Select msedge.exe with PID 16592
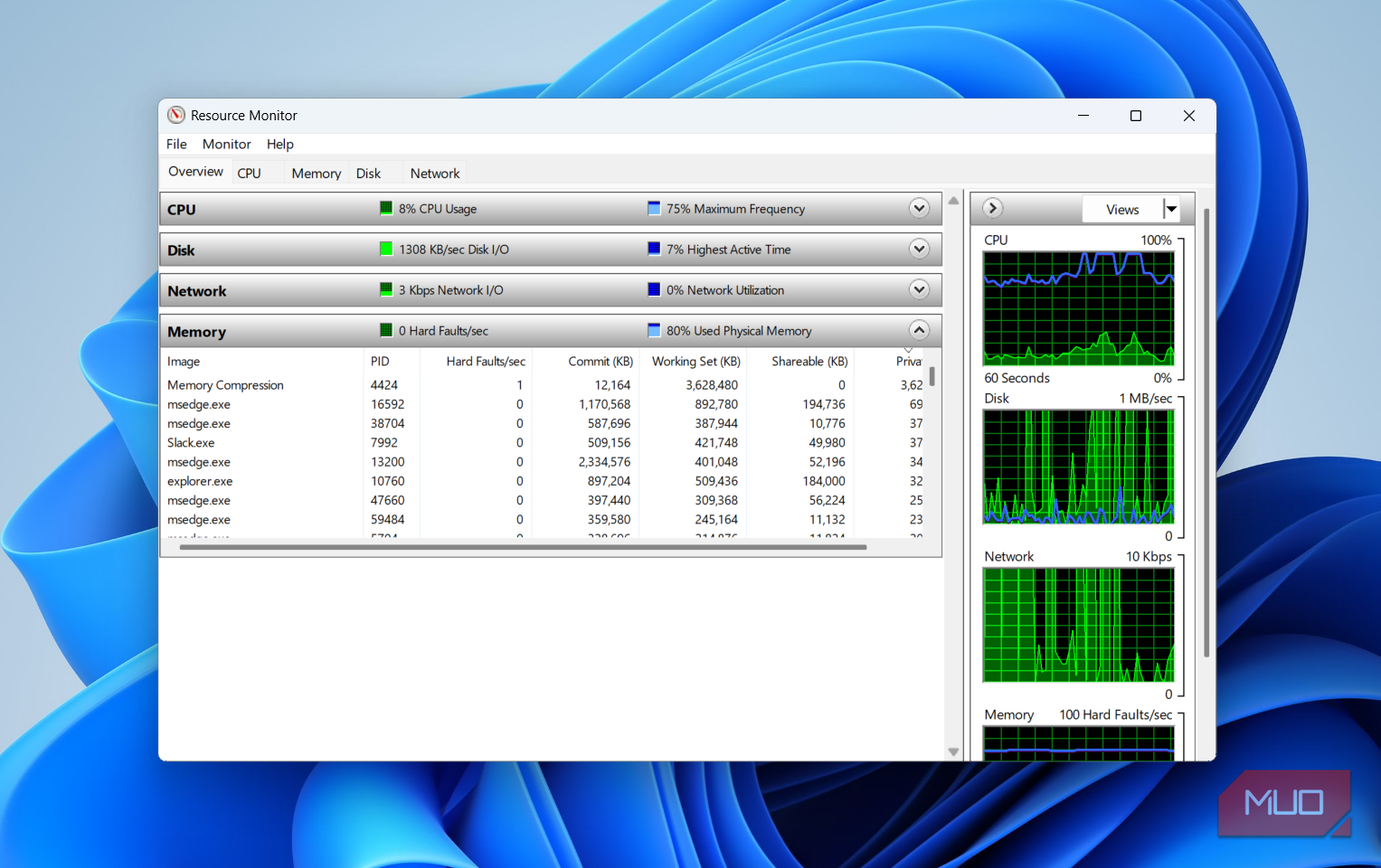 [543, 404]
